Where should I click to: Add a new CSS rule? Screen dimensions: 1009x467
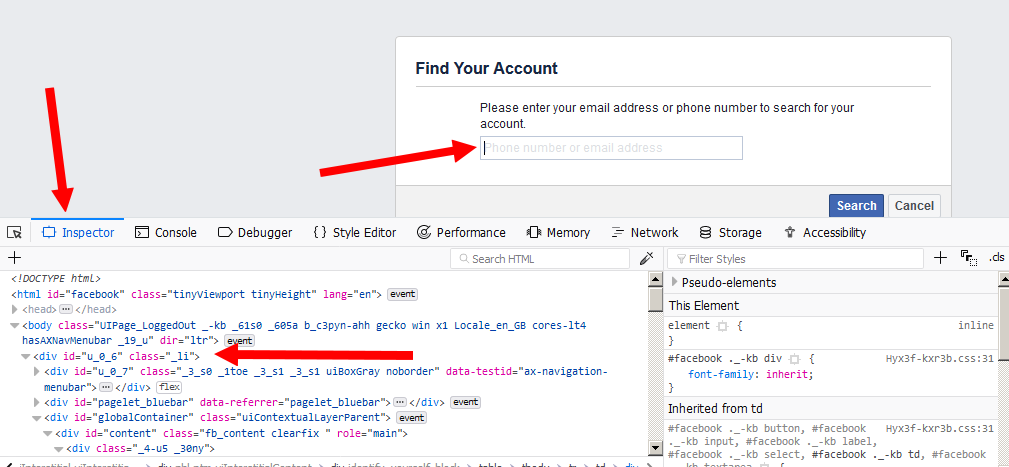tap(940, 258)
